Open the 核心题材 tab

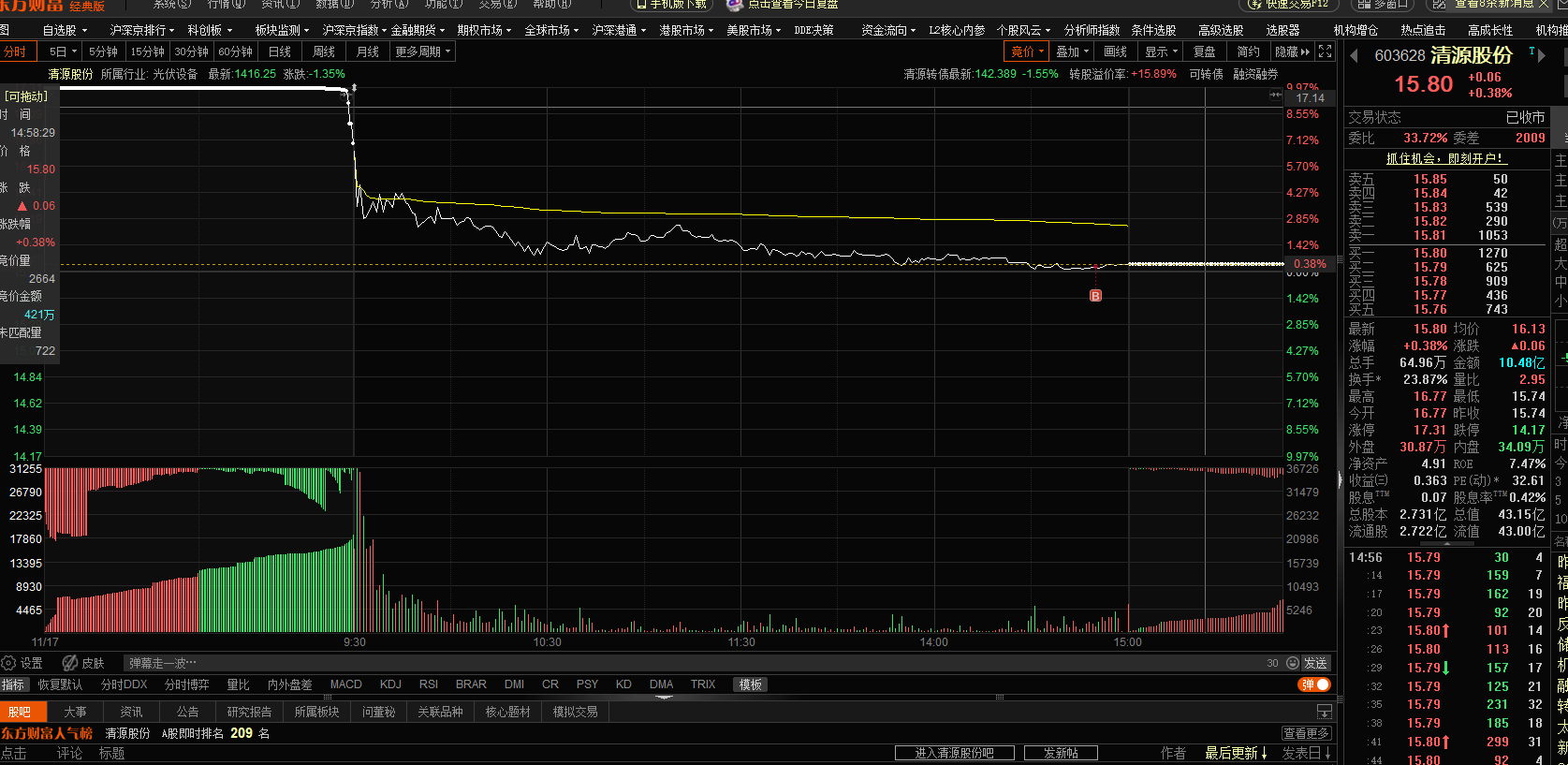click(x=507, y=712)
